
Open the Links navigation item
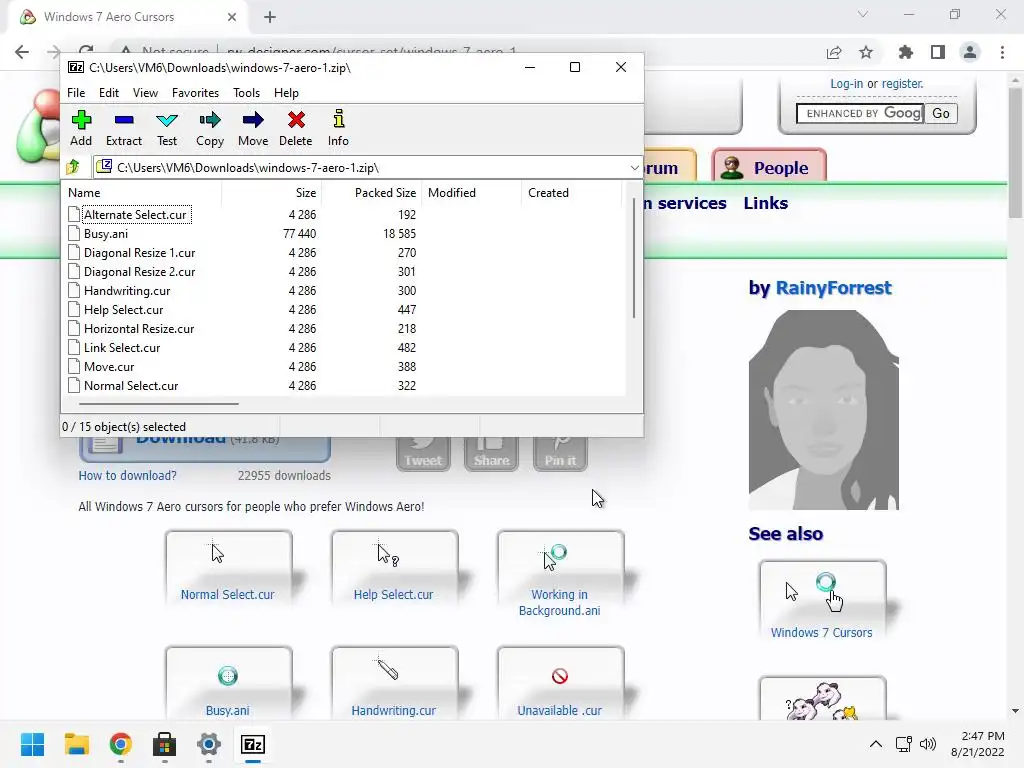(x=765, y=203)
